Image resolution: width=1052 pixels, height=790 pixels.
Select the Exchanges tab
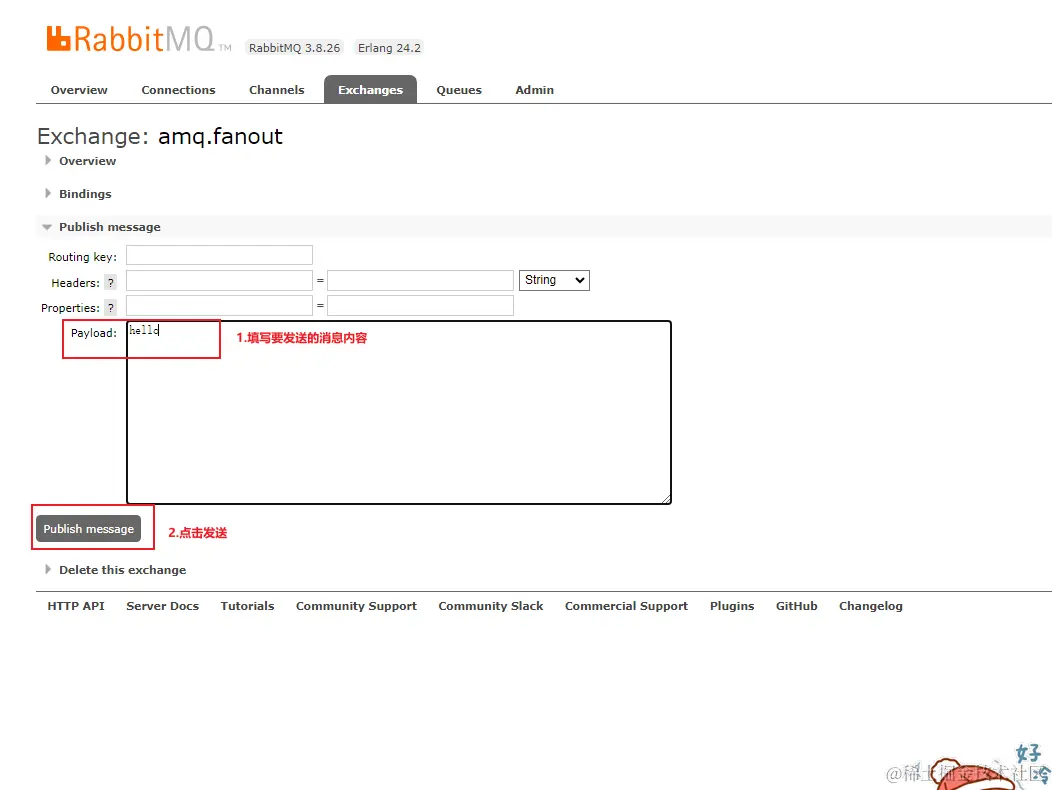coord(370,90)
